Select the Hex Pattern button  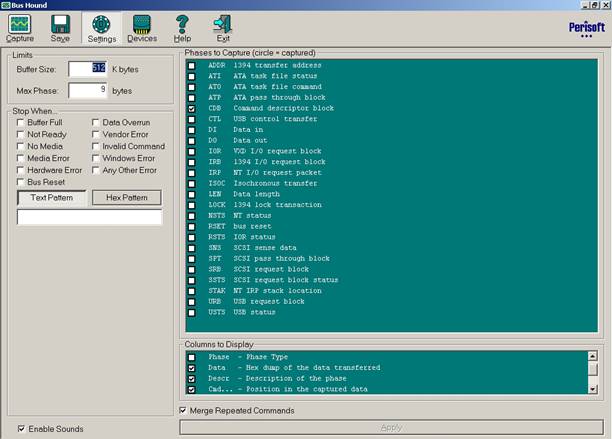(126, 198)
